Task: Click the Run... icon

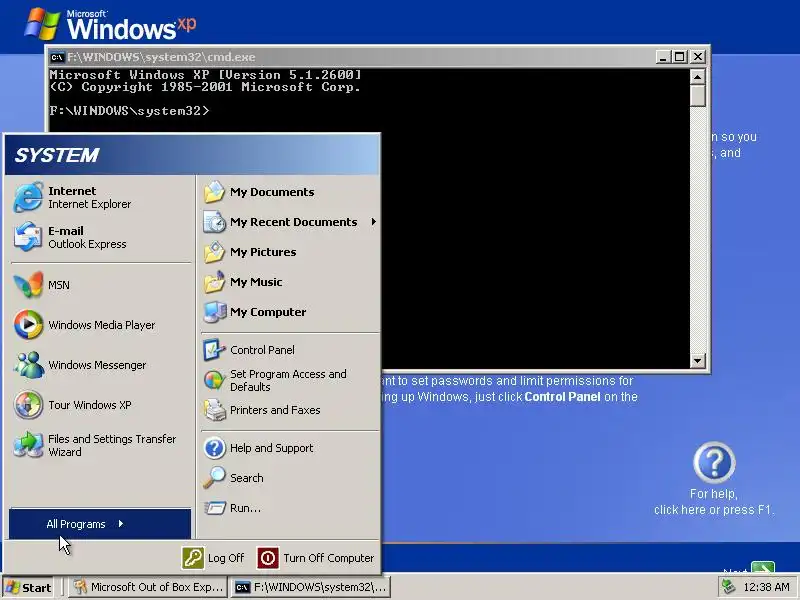Action: pos(214,508)
